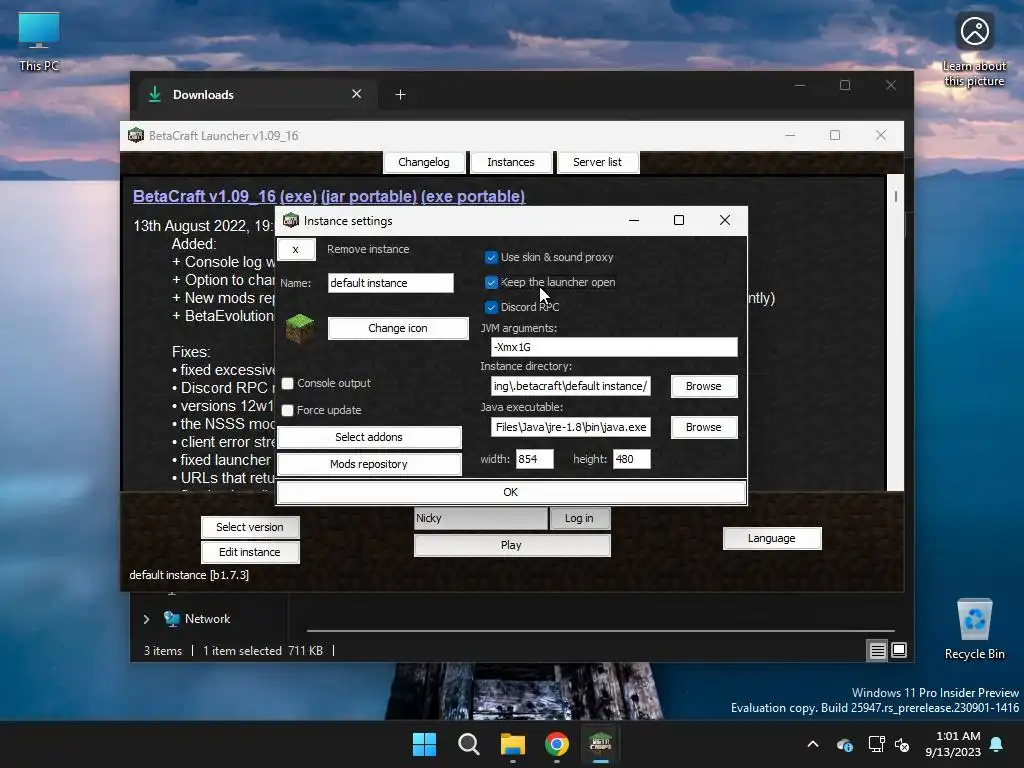Click Change icon button
The height and width of the screenshot is (768, 1024).
(x=398, y=328)
